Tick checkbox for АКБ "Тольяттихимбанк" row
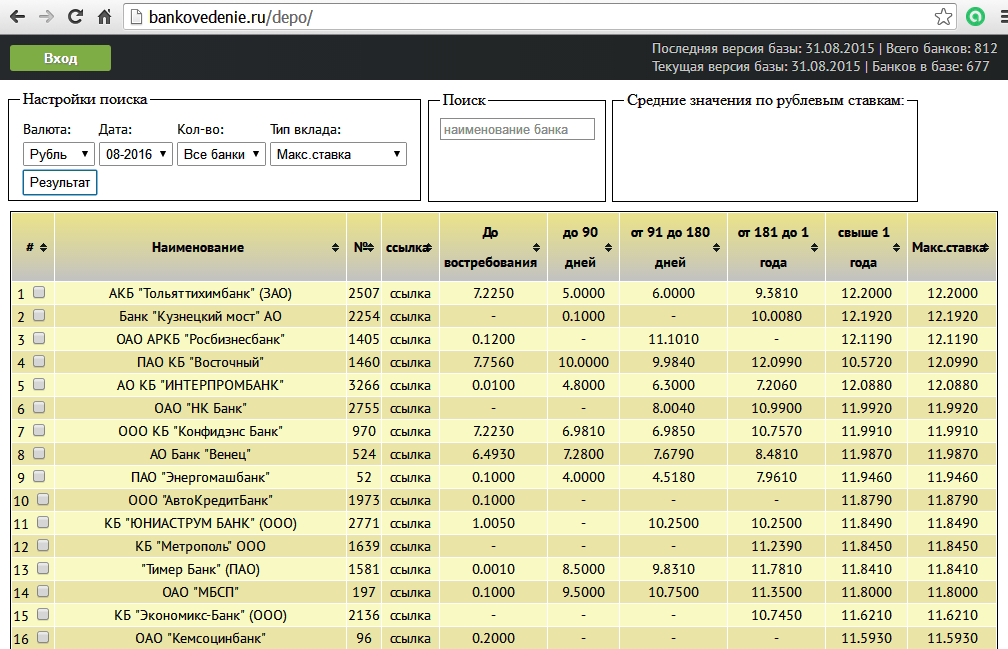 tap(39, 292)
